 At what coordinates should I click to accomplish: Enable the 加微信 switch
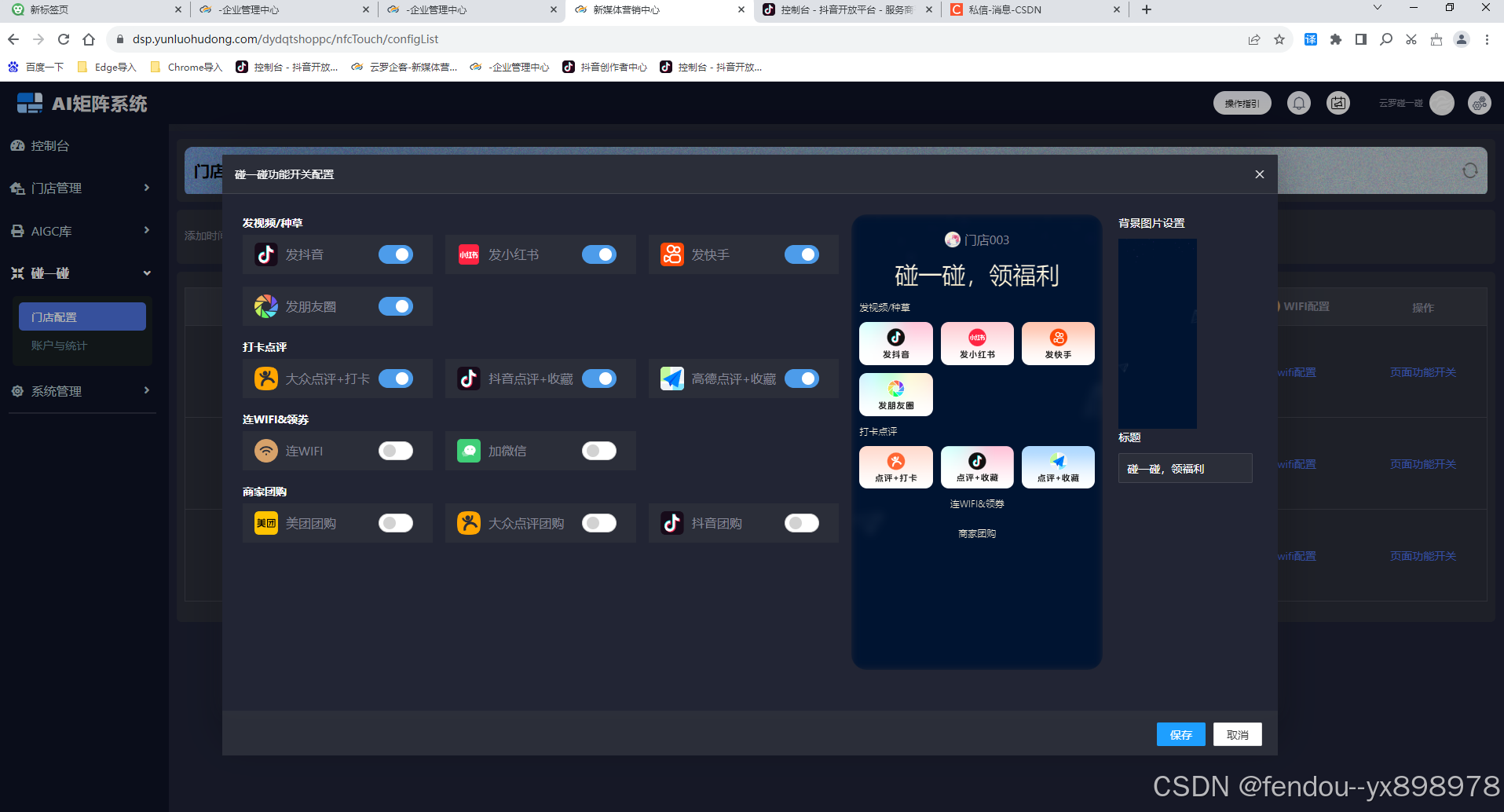599,451
